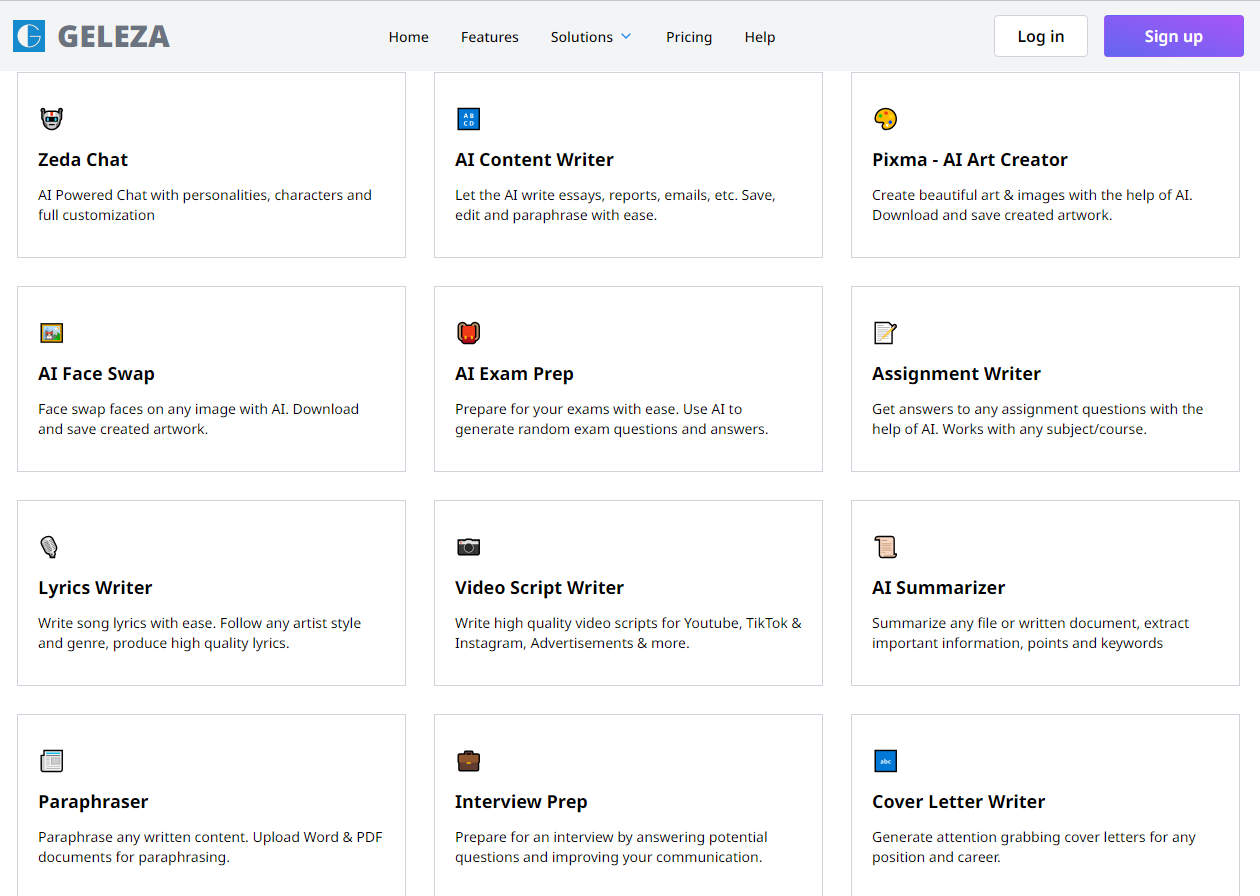Open the Video Script Writer heading
The height and width of the screenshot is (896, 1260).
pos(539,588)
